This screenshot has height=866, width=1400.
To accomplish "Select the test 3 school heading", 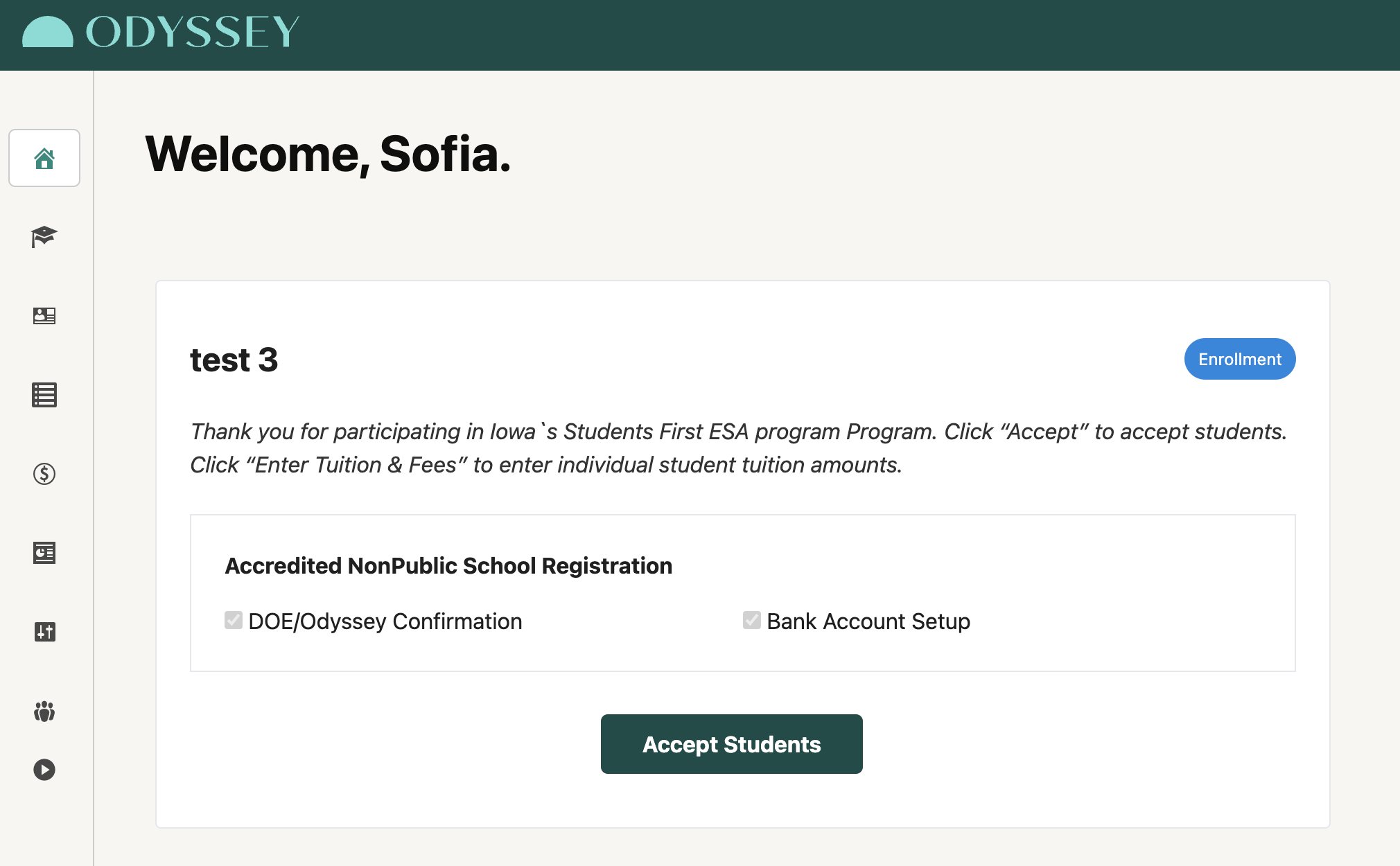I will pyautogui.click(x=234, y=360).
